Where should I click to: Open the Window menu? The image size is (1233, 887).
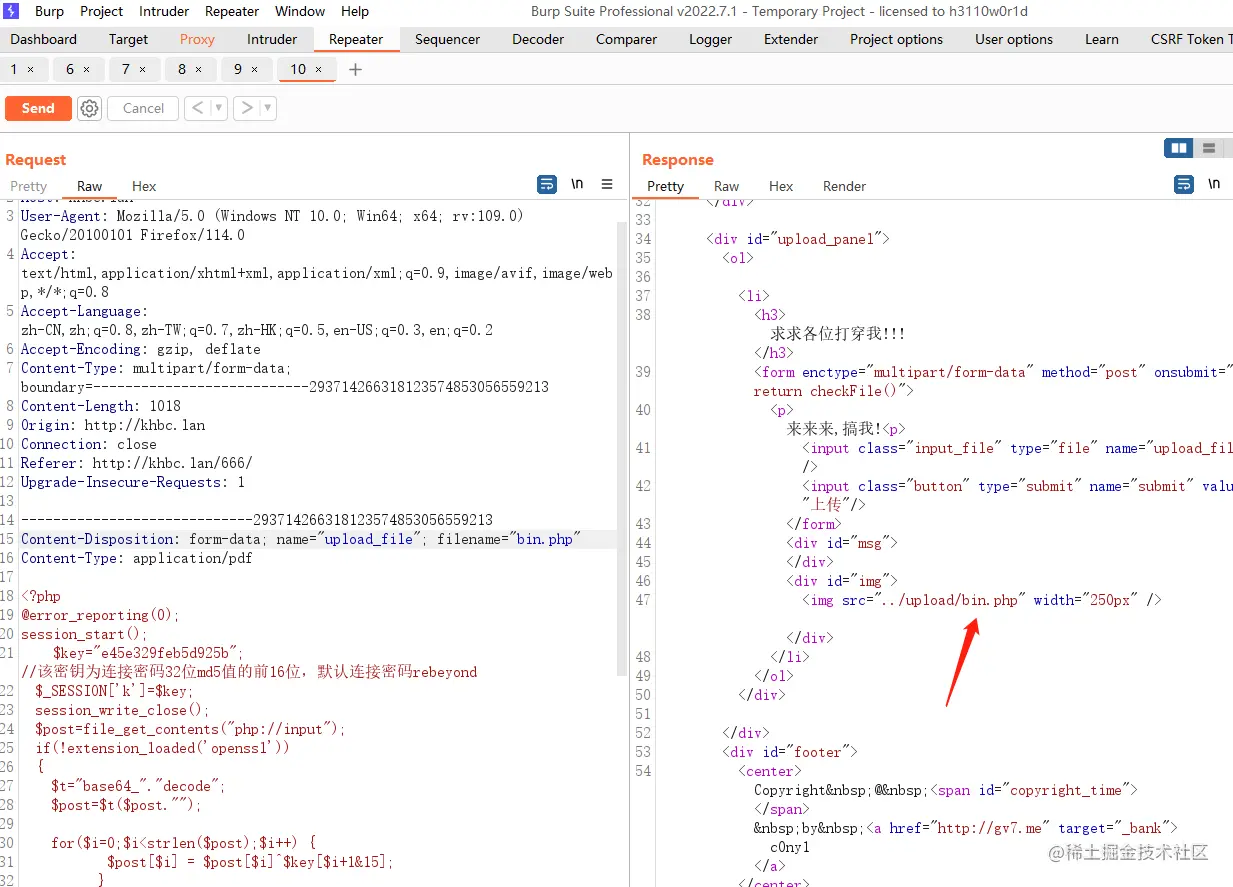300,11
